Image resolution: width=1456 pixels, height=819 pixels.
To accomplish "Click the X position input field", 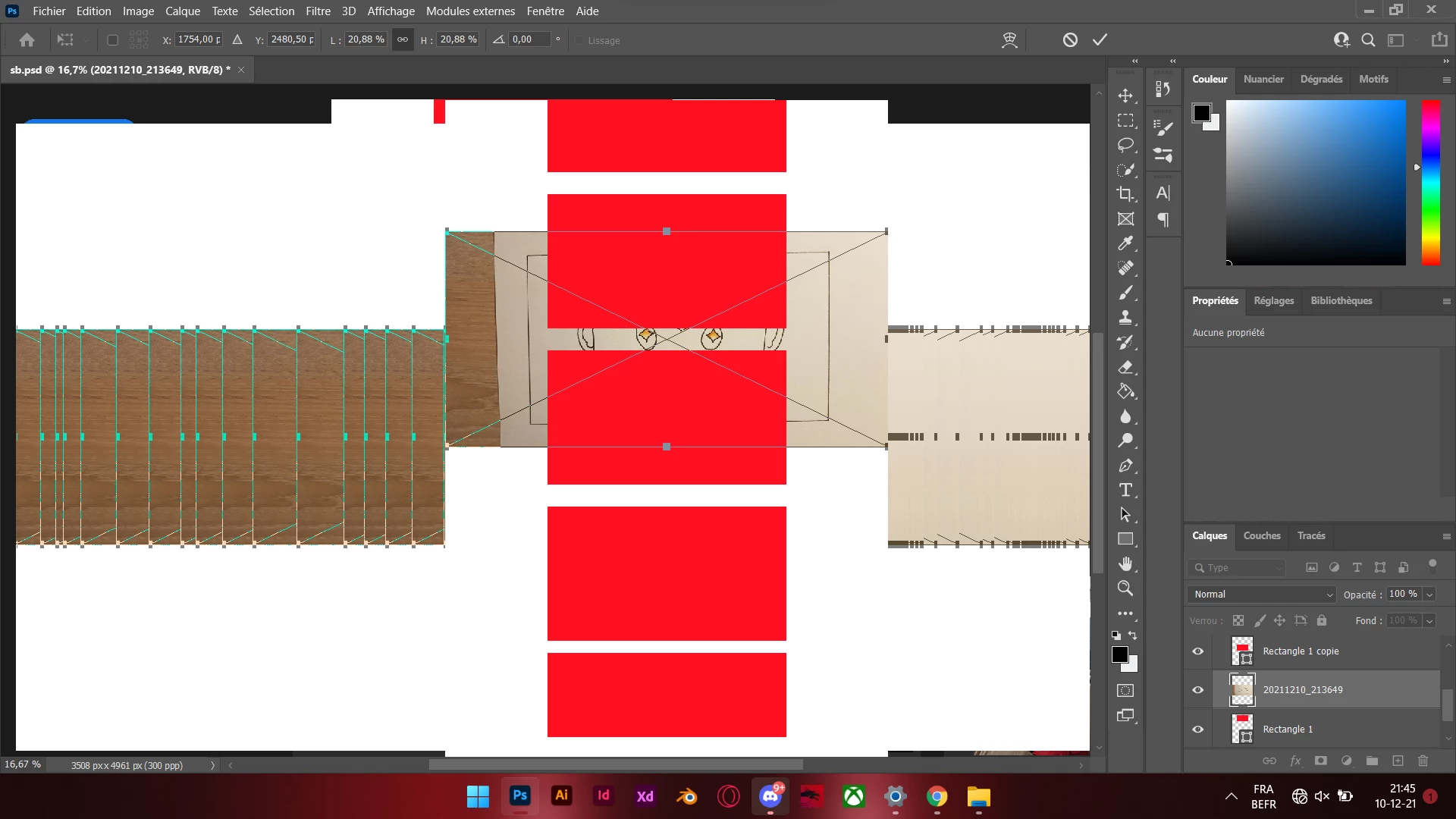I will click(x=199, y=40).
